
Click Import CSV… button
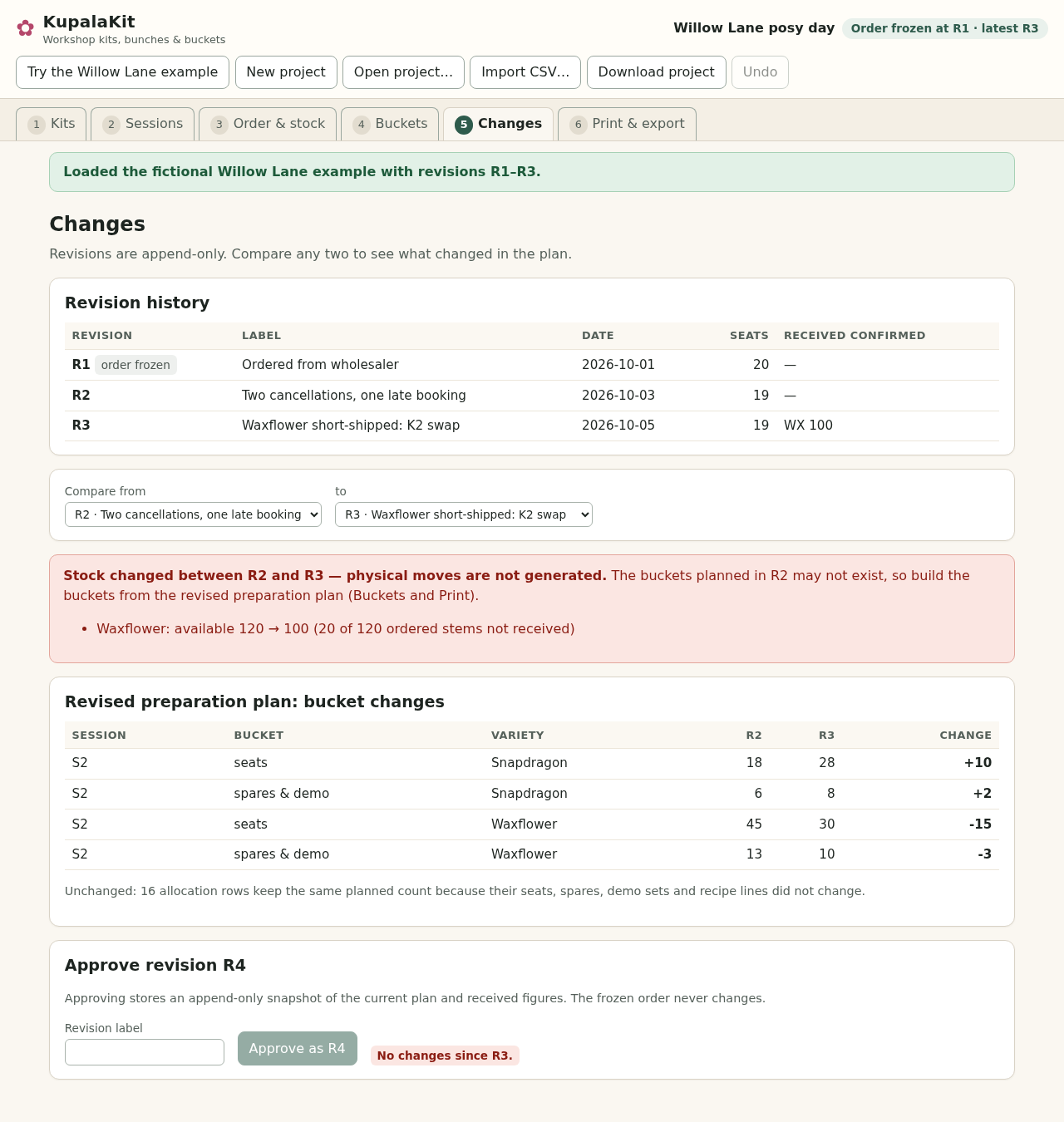tap(525, 72)
